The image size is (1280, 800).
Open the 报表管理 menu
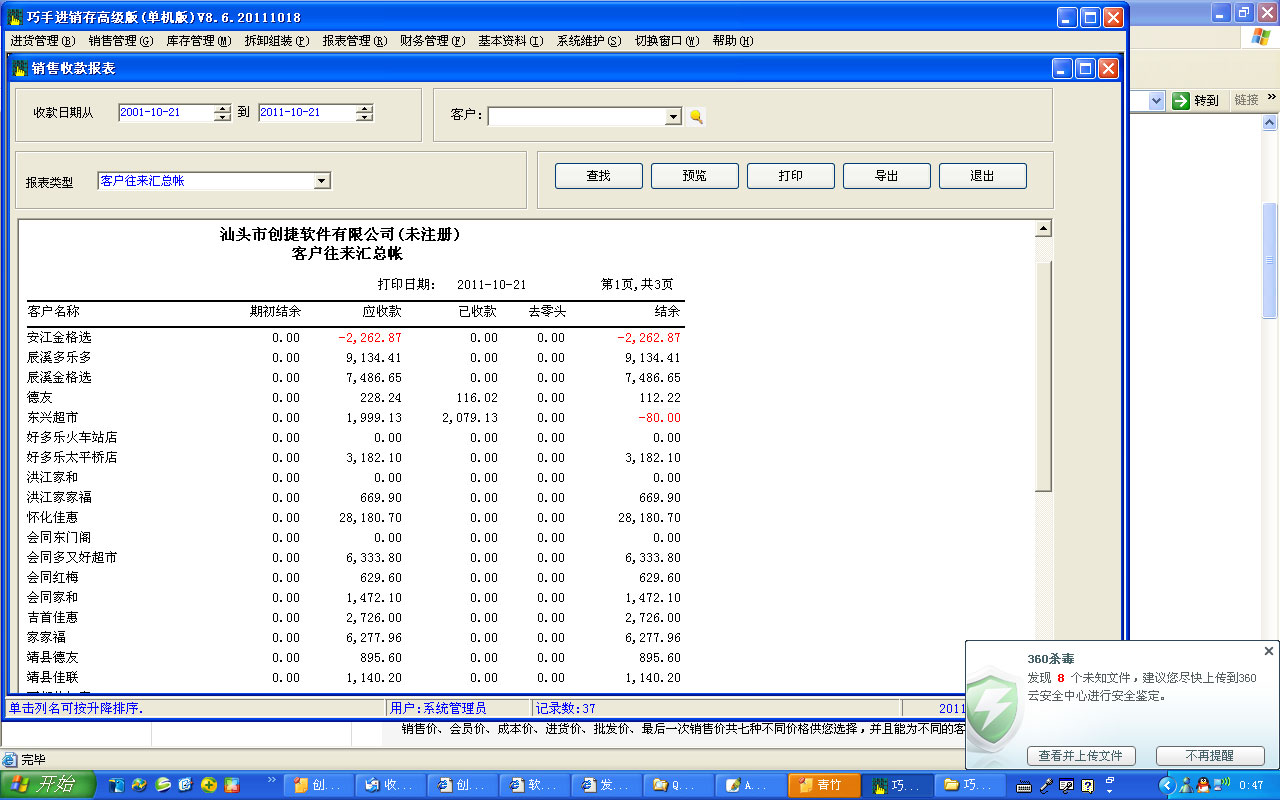(x=354, y=41)
